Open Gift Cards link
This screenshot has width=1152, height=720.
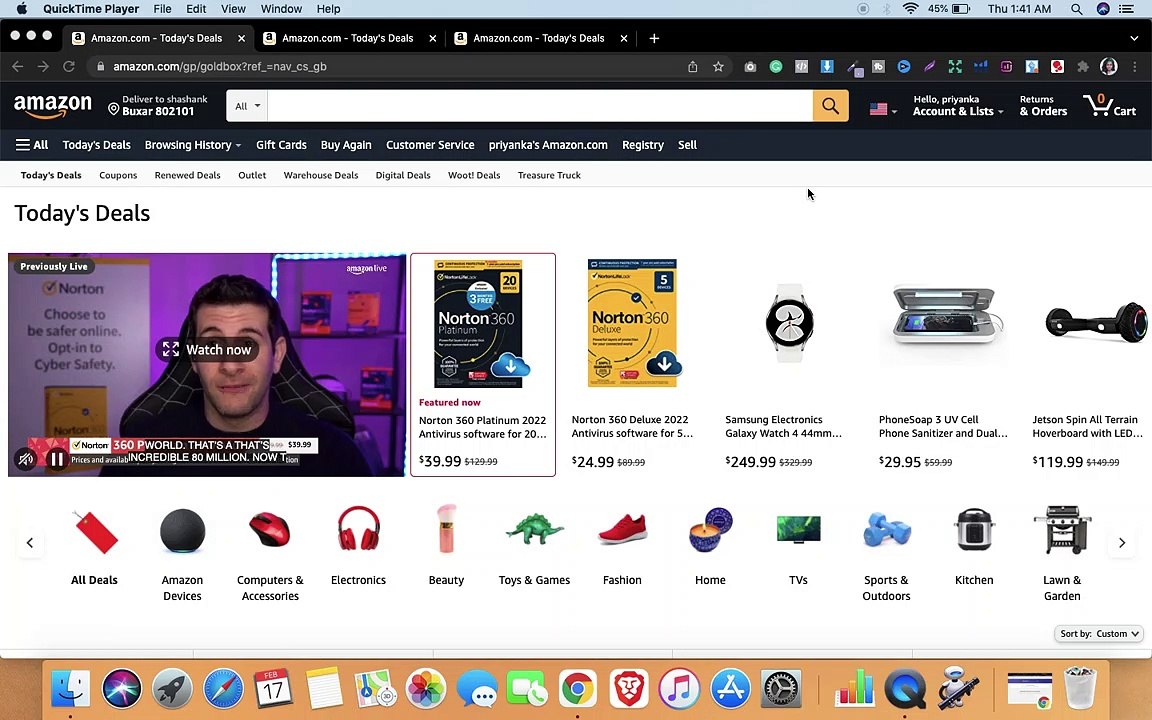281,145
